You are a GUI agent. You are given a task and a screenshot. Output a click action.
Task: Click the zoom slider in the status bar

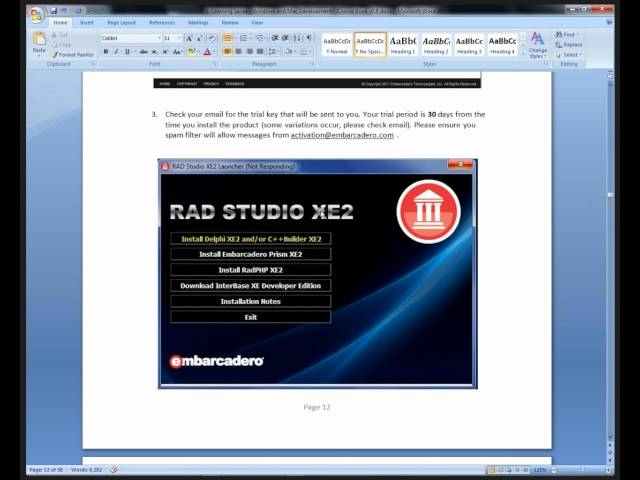pos(580,470)
